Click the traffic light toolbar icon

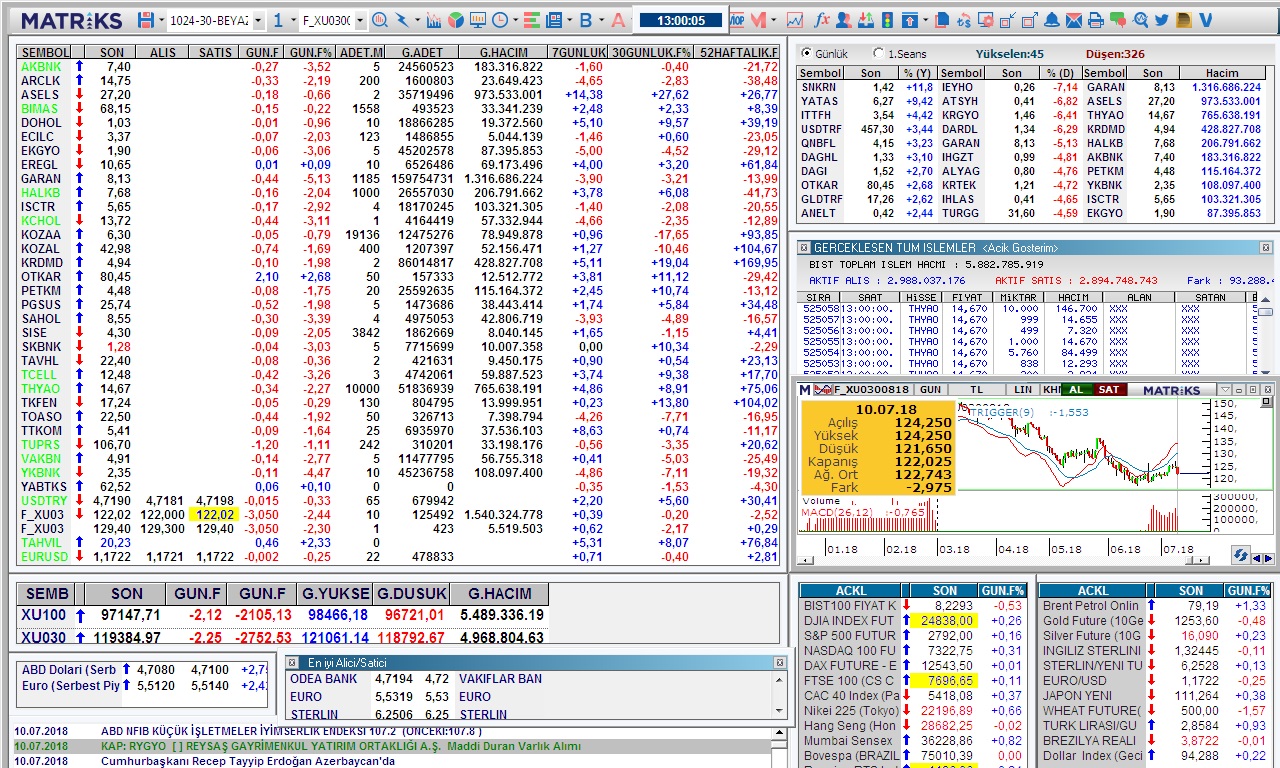887,20
